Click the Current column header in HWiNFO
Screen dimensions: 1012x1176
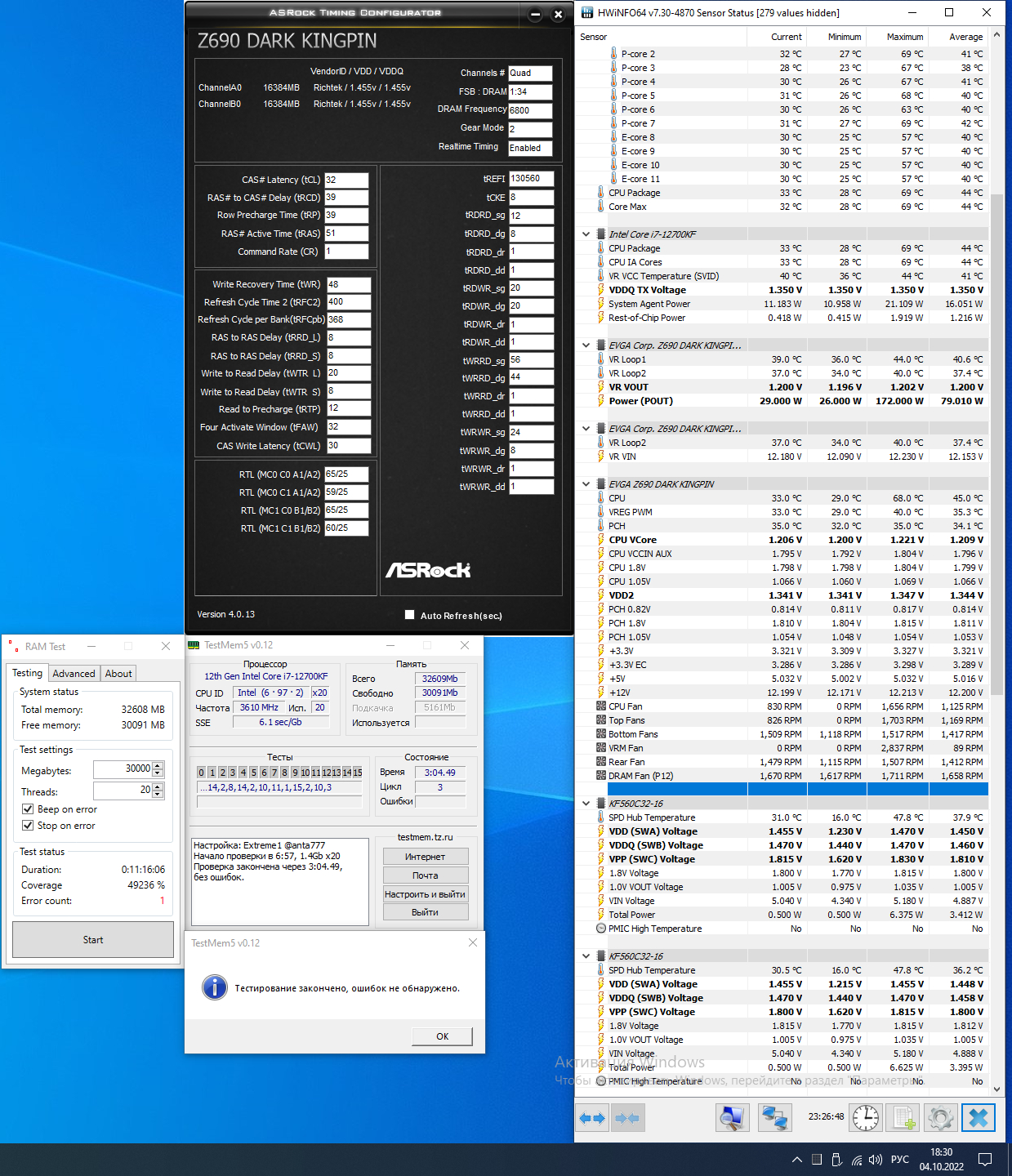(777, 37)
